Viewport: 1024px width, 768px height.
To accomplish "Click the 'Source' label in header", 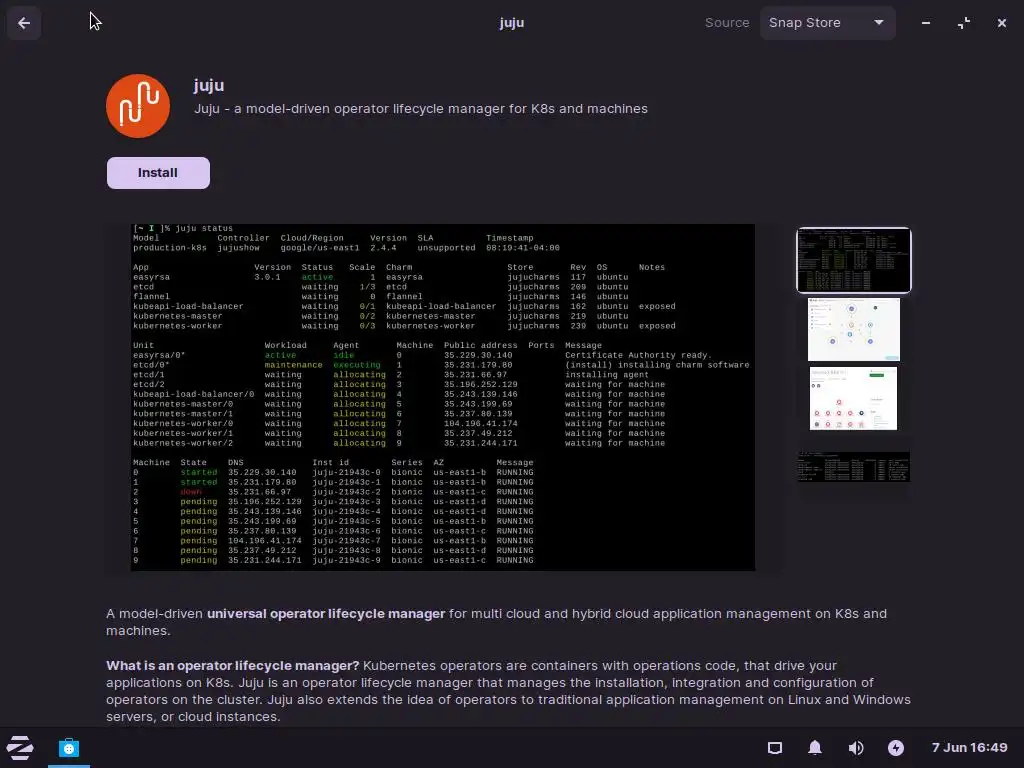I will tap(727, 23).
